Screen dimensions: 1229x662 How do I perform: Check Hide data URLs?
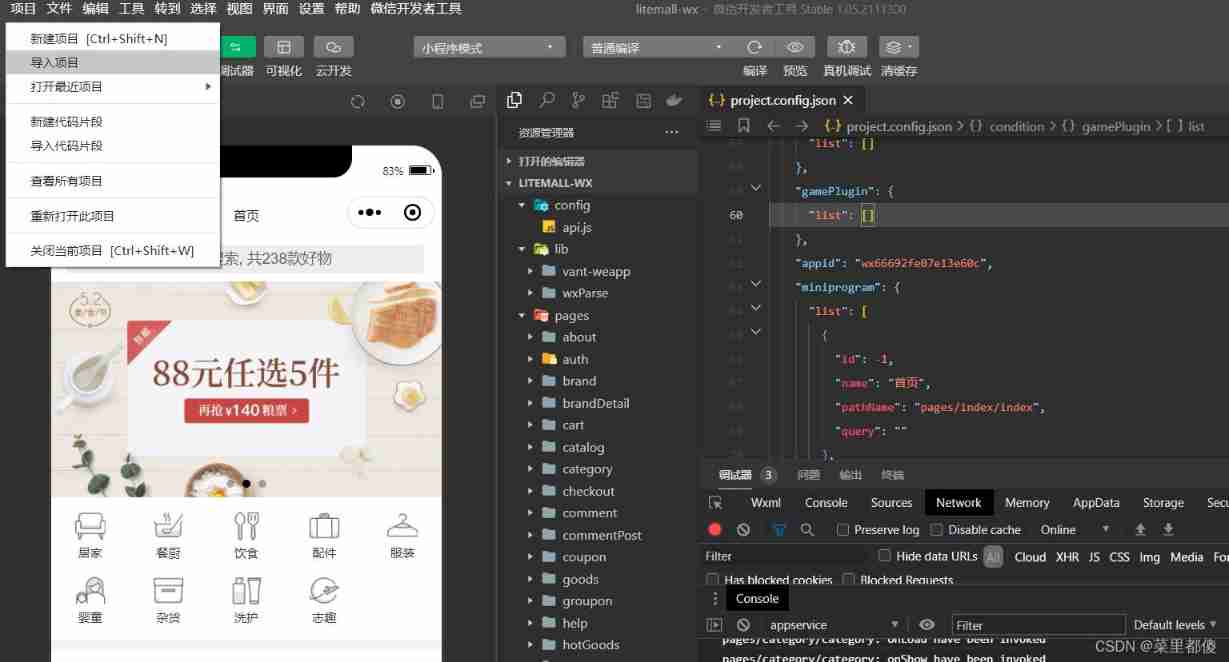[x=884, y=556]
